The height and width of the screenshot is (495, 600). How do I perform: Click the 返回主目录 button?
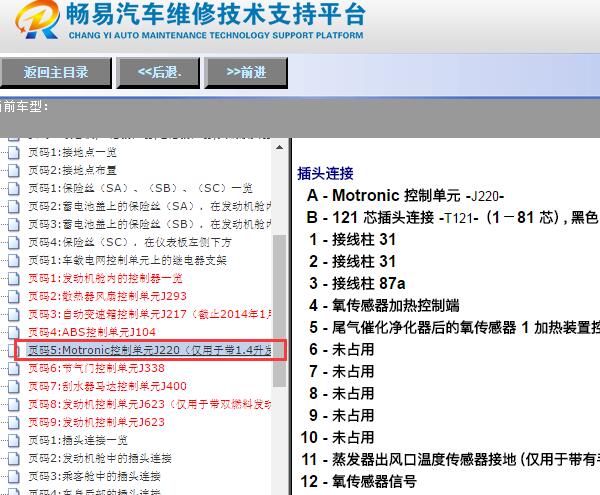point(55,72)
